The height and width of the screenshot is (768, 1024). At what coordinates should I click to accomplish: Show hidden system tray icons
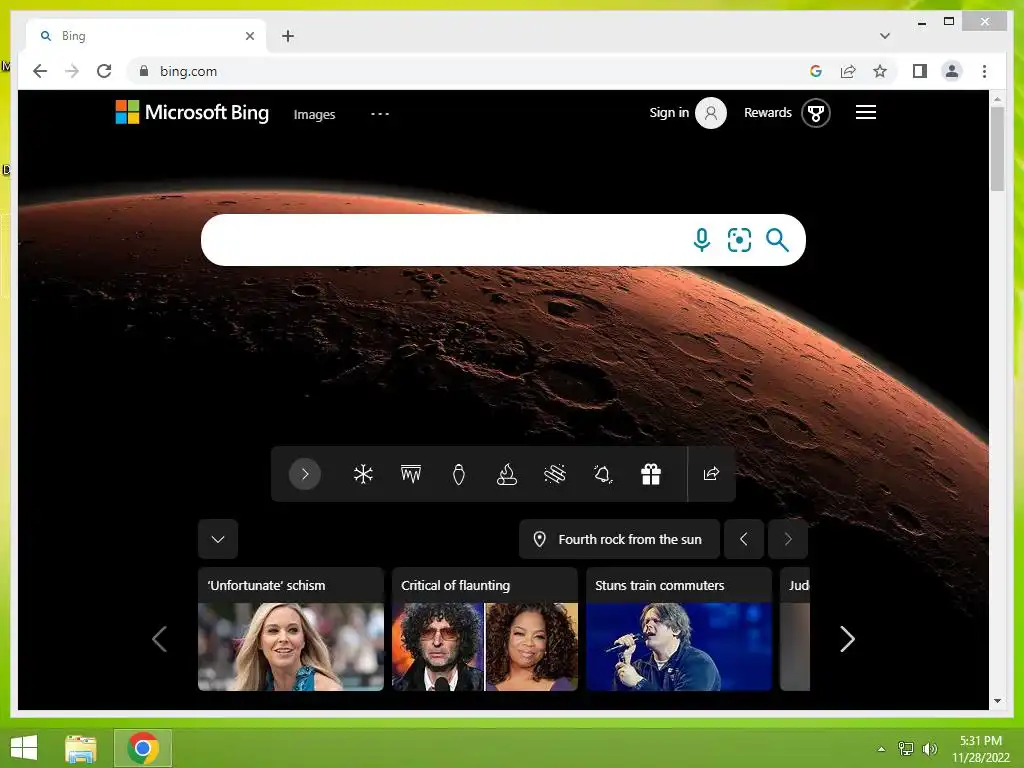(882, 749)
